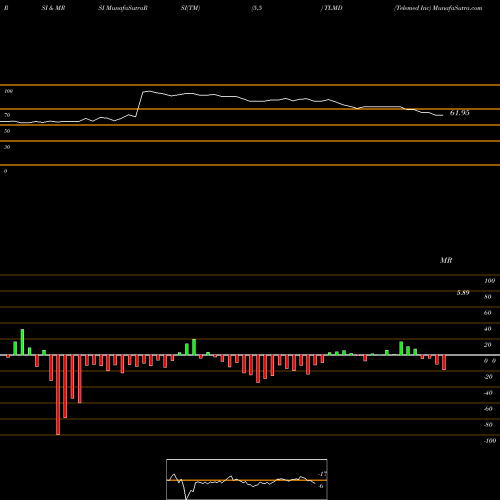Click the tallest red bar reaching -100
500x500 pixels.
(x=58, y=395)
